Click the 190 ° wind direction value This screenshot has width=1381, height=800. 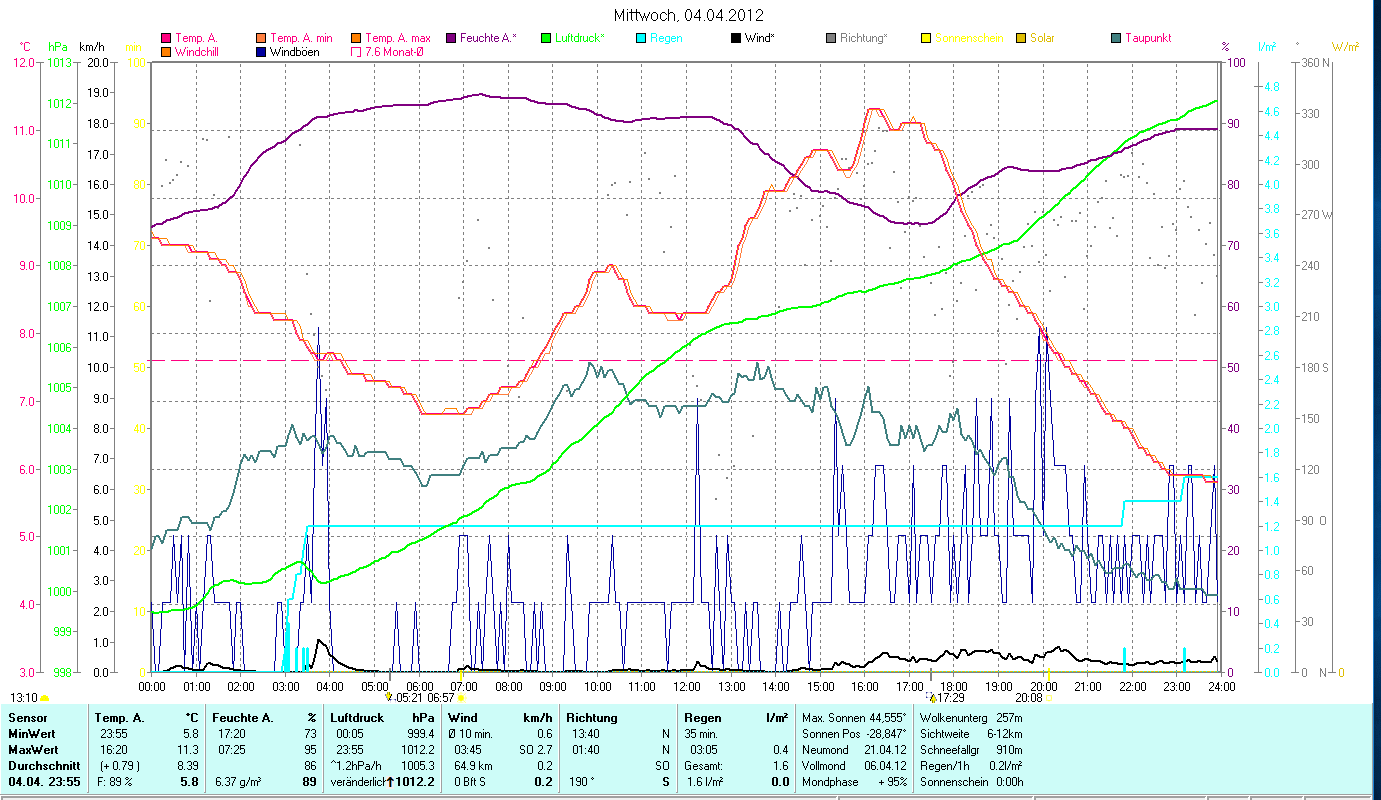pos(581,782)
